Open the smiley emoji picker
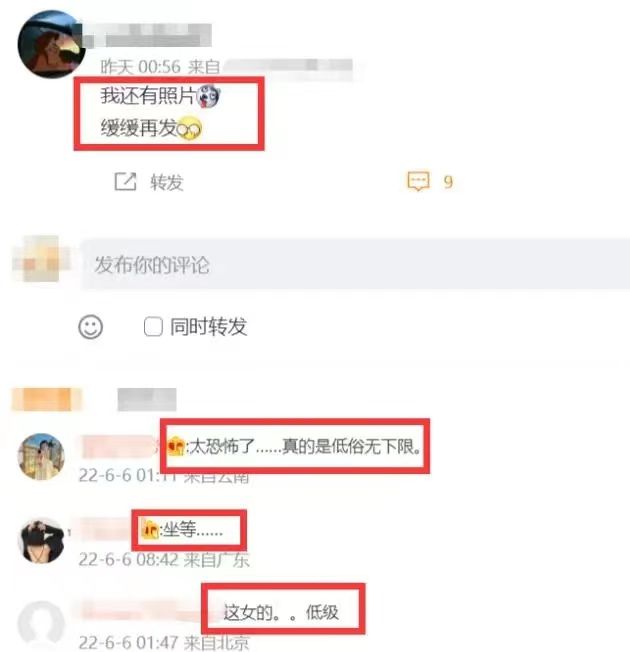Image resolution: width=630 pixels, height=652 pixels. tap(91, 327)
